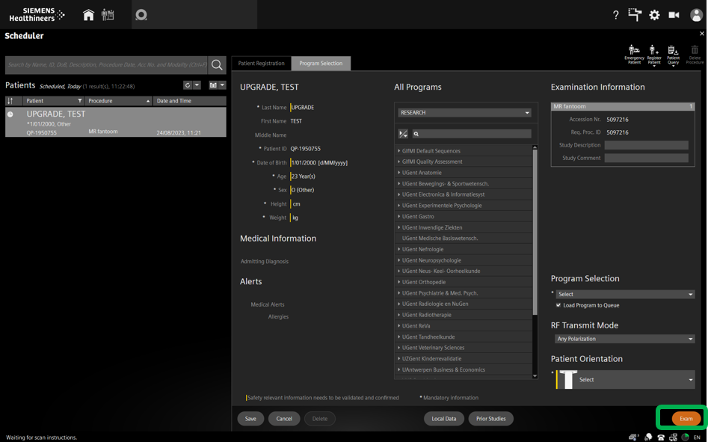Click the Prior Studies button
The width and height of the screenshot is (708, 442).
click(490, 419)
